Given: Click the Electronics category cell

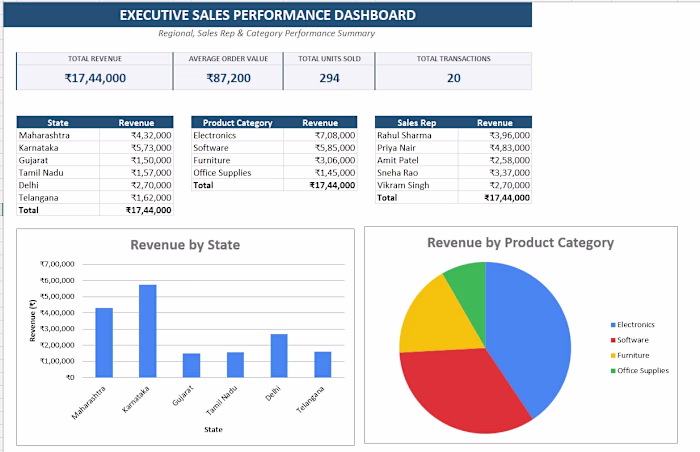Looking at the screenshot, I should pyautogui.click(x=237, y=135).
